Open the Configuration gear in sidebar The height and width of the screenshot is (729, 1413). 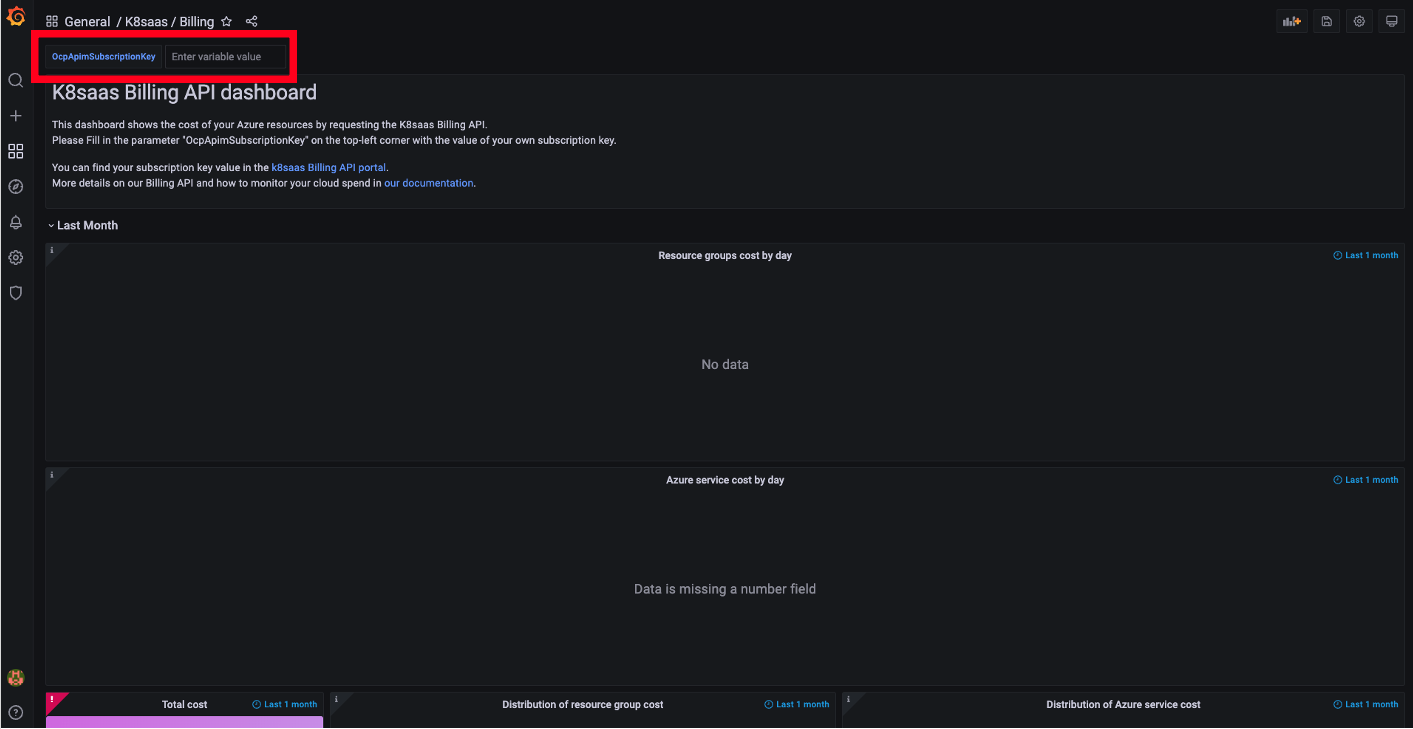(16, 257)
